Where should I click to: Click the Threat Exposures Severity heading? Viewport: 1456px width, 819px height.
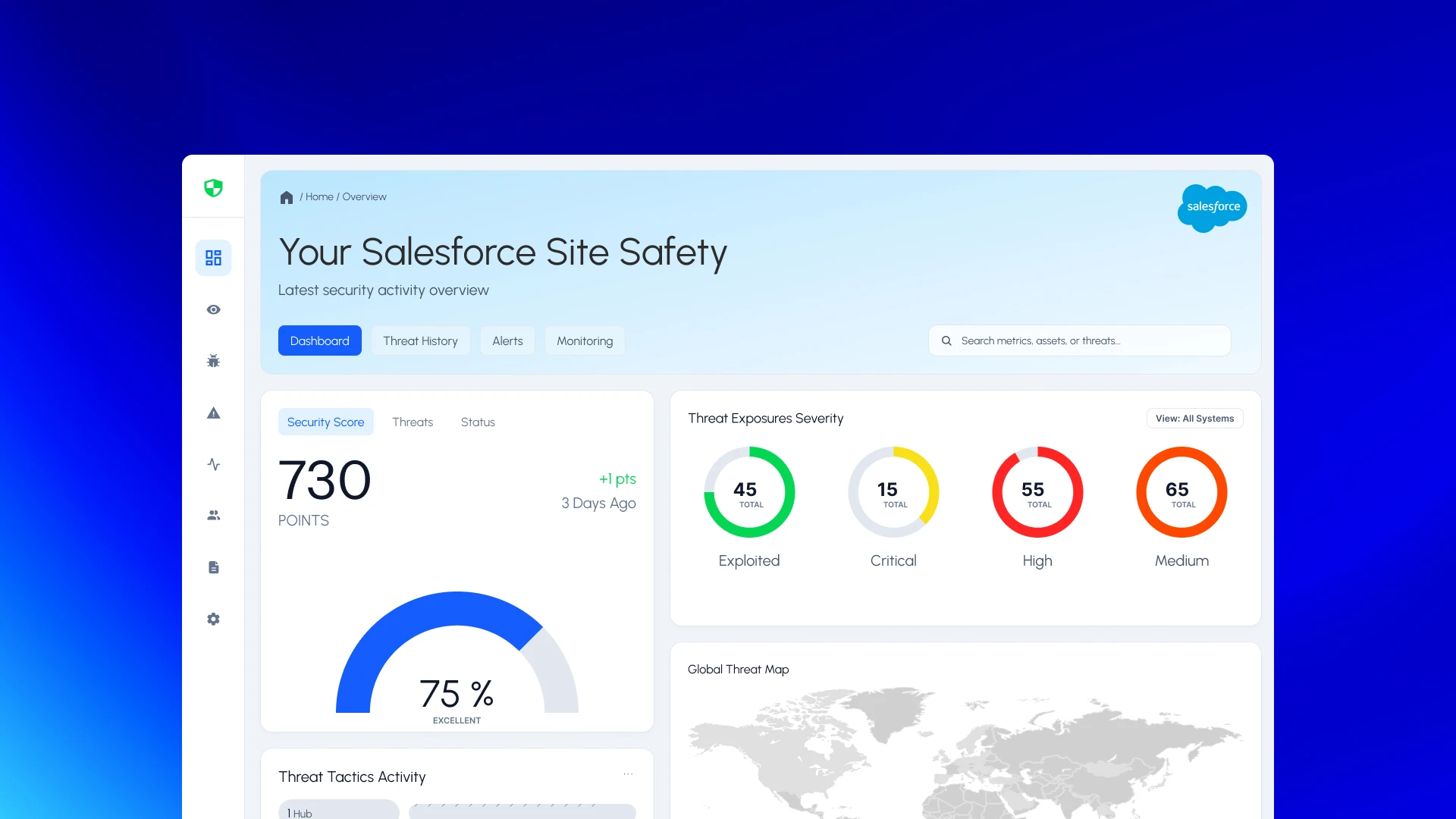tap(765, 418)
